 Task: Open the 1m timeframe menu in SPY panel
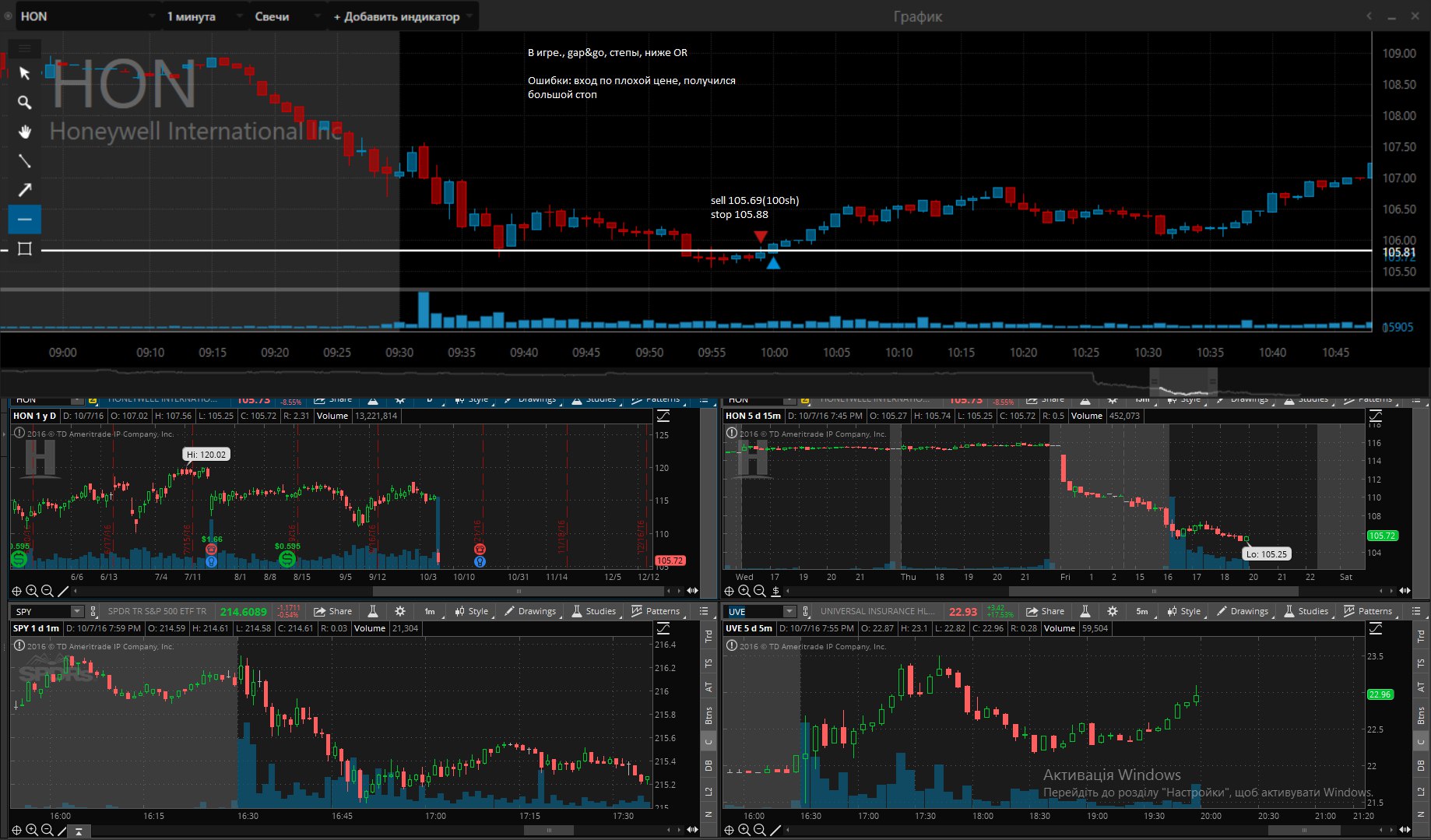(x=430, y=611)
